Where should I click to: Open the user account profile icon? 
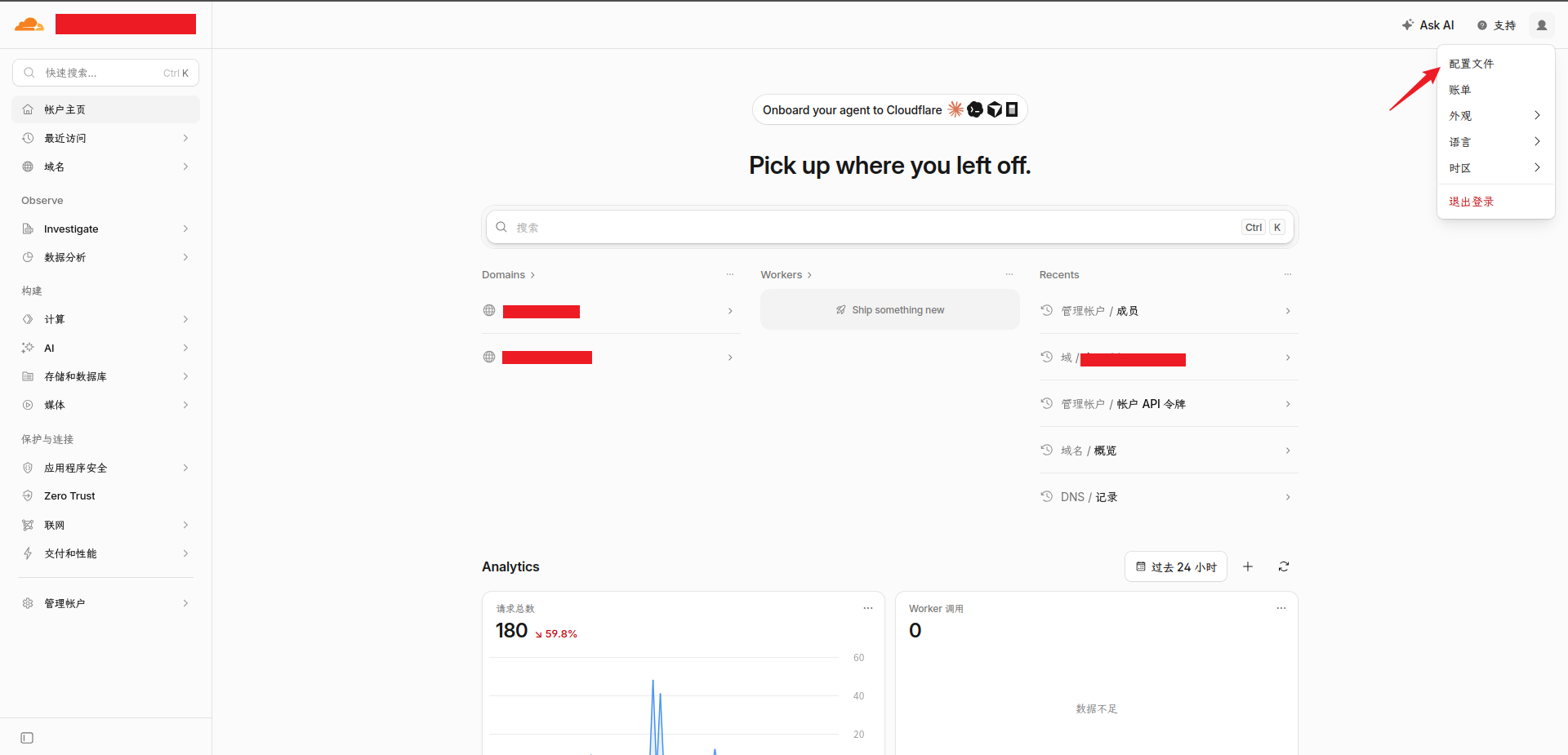(x=1542, y=25)
